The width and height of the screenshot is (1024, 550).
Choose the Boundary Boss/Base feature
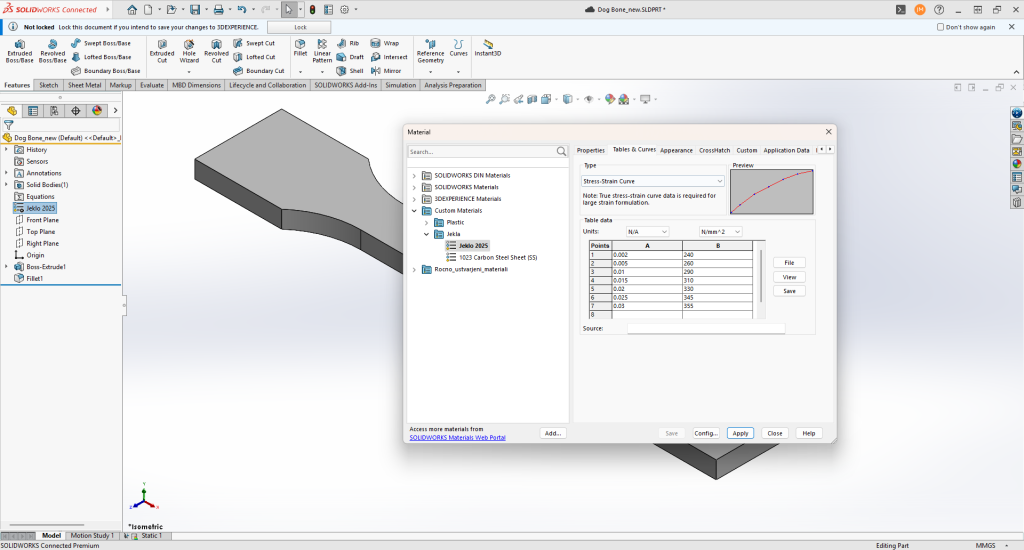105,71
